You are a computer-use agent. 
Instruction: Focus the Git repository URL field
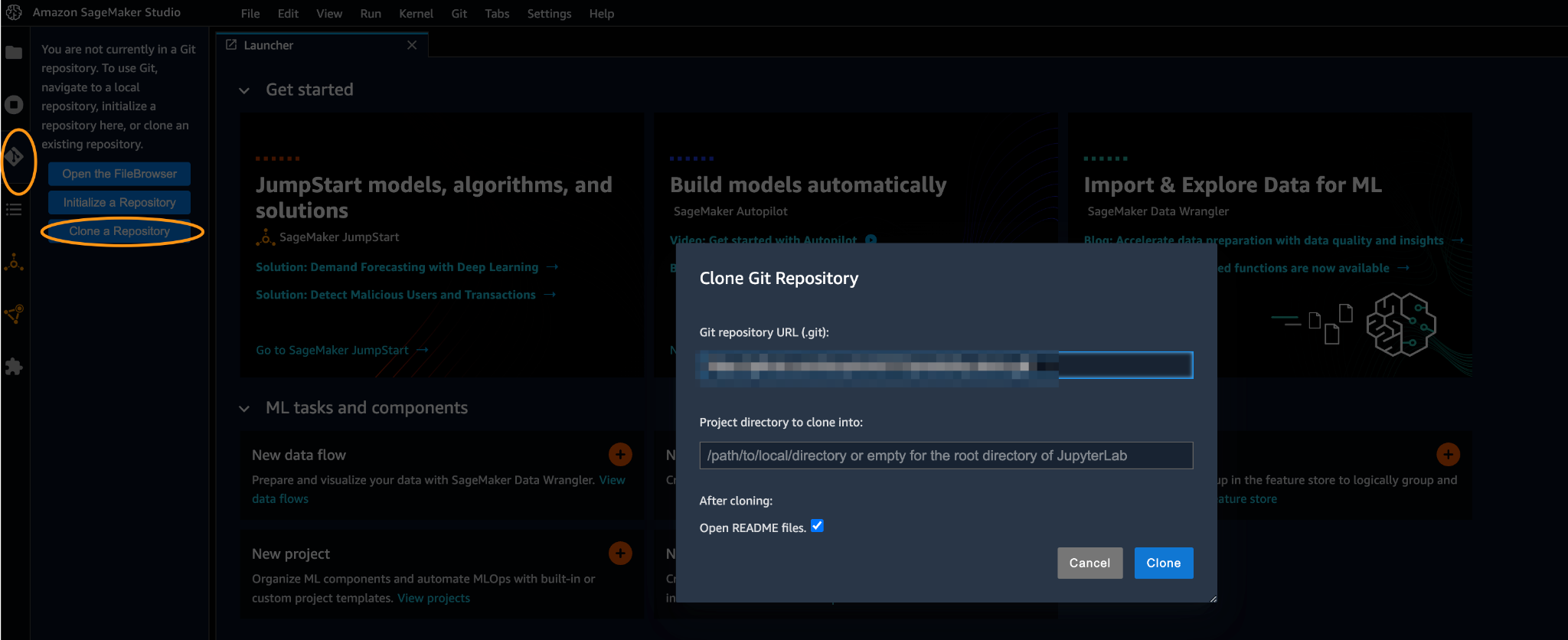coord(946,365)
